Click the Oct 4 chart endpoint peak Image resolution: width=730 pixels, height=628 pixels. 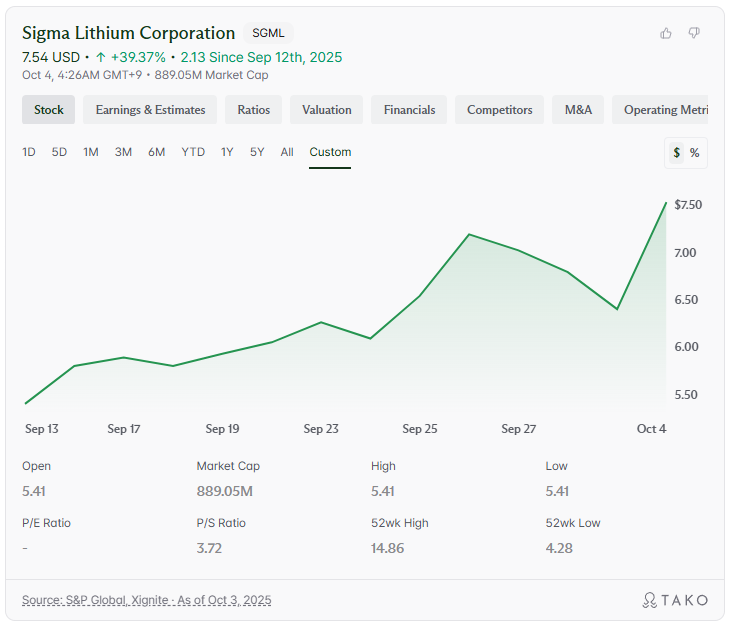click(x=666, y=203)
